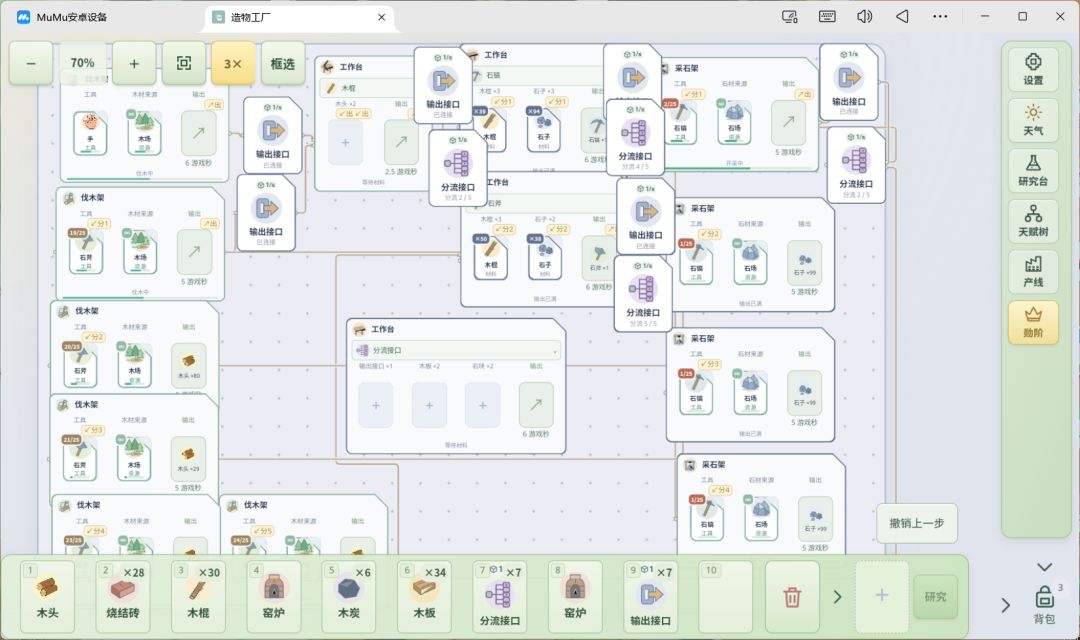Open the 背包 backpack lock icon

(x=1044, y=603)
